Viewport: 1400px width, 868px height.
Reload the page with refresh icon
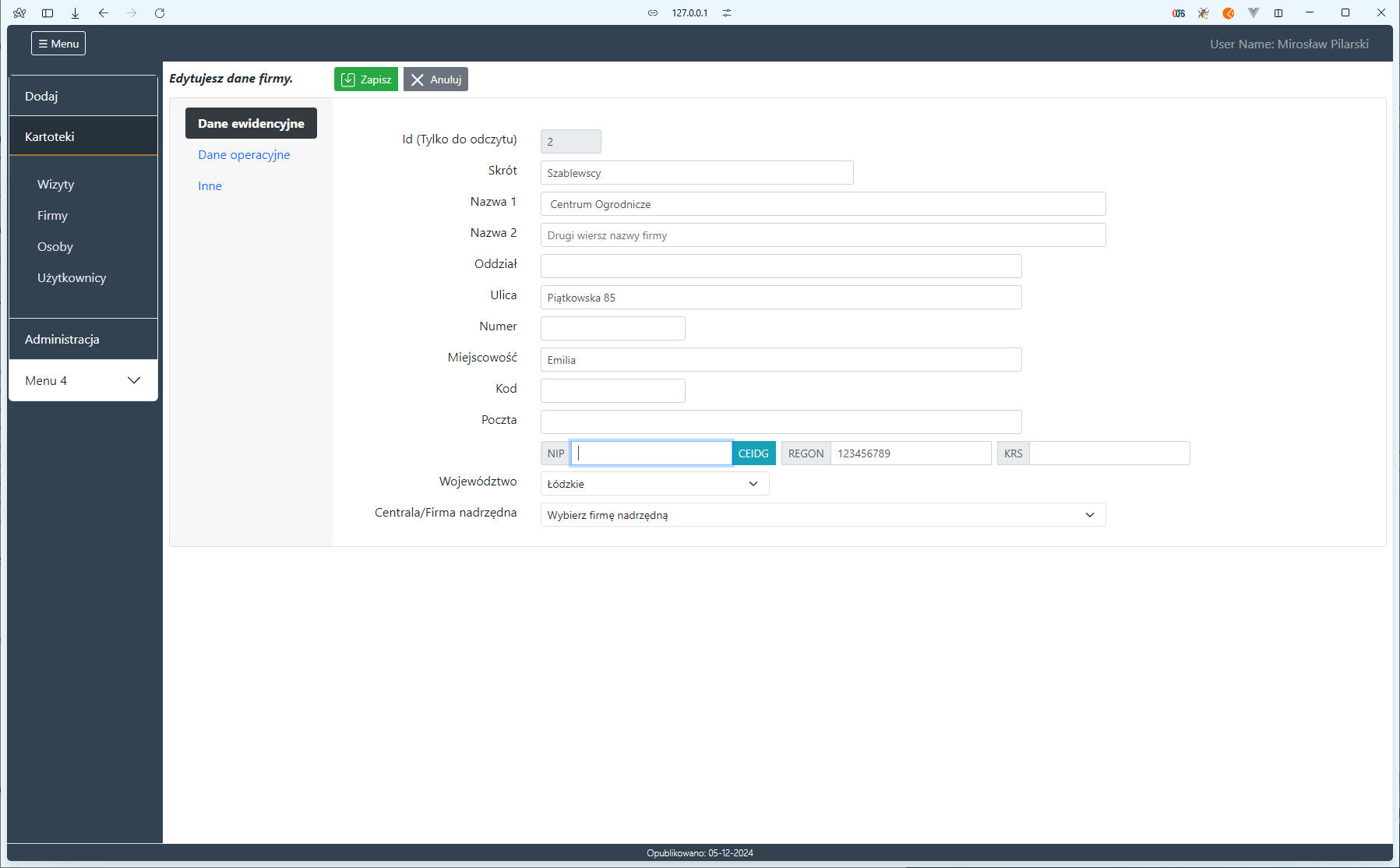160,12
